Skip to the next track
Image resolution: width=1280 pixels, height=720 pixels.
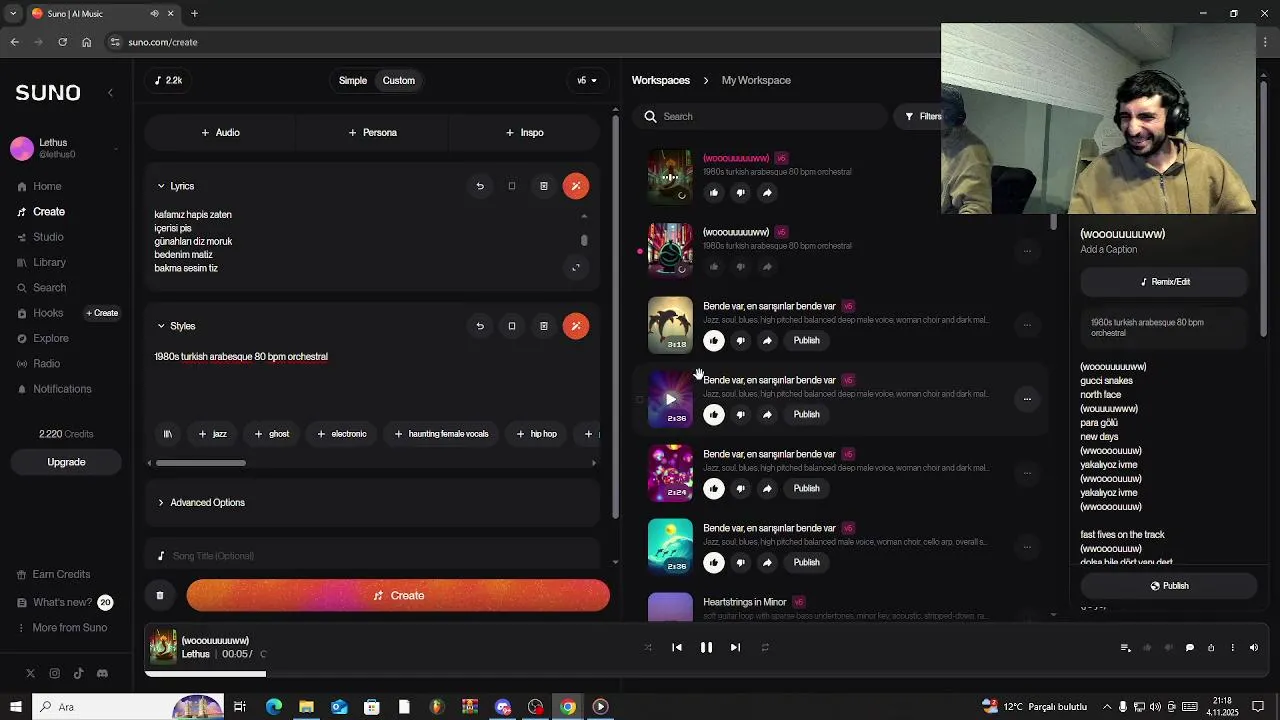735,648
